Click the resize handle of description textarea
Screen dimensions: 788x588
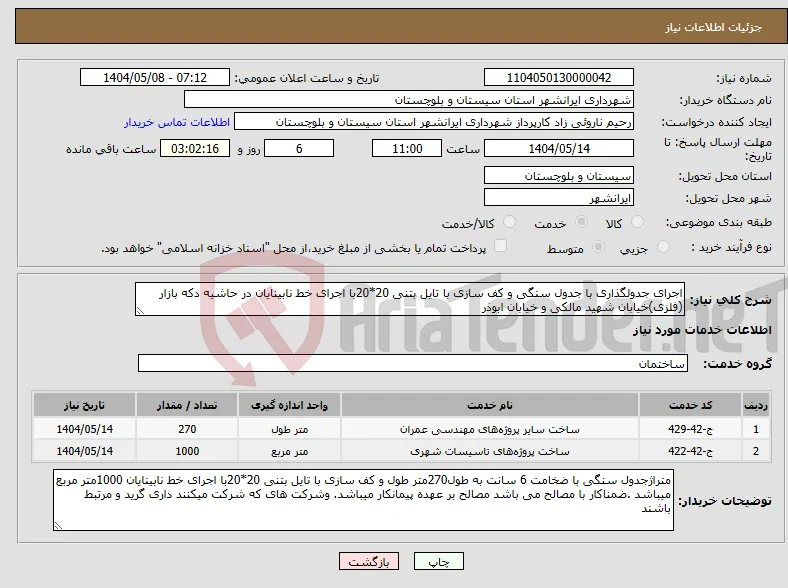click(x=140, y=311)
